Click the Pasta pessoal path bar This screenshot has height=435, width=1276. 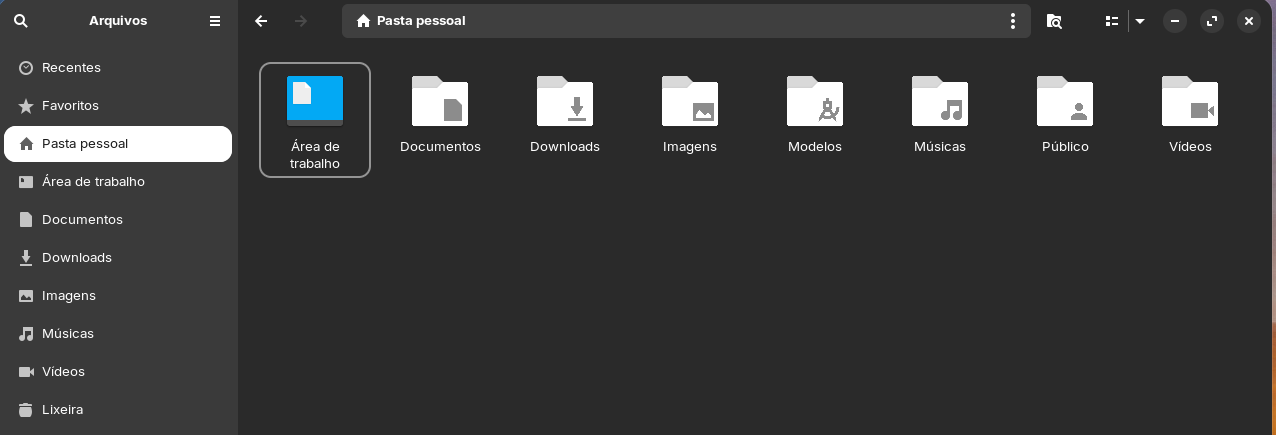point(686,20)
